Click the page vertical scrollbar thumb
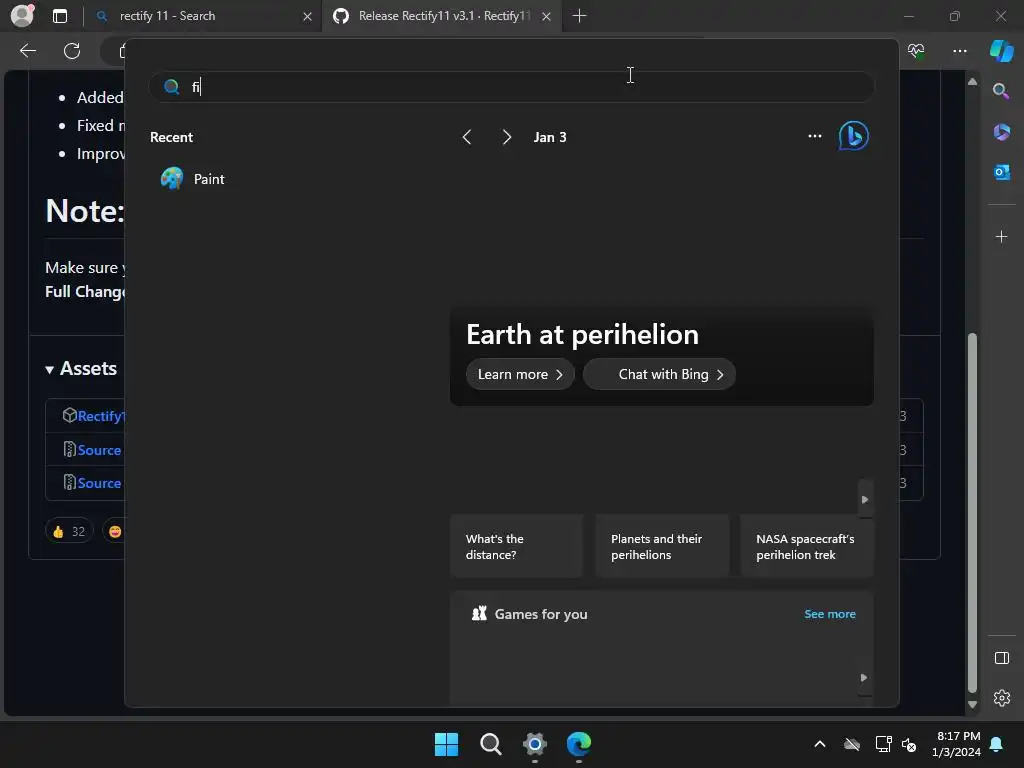Viewport: 1024px width, 768px height. point(972,513)
